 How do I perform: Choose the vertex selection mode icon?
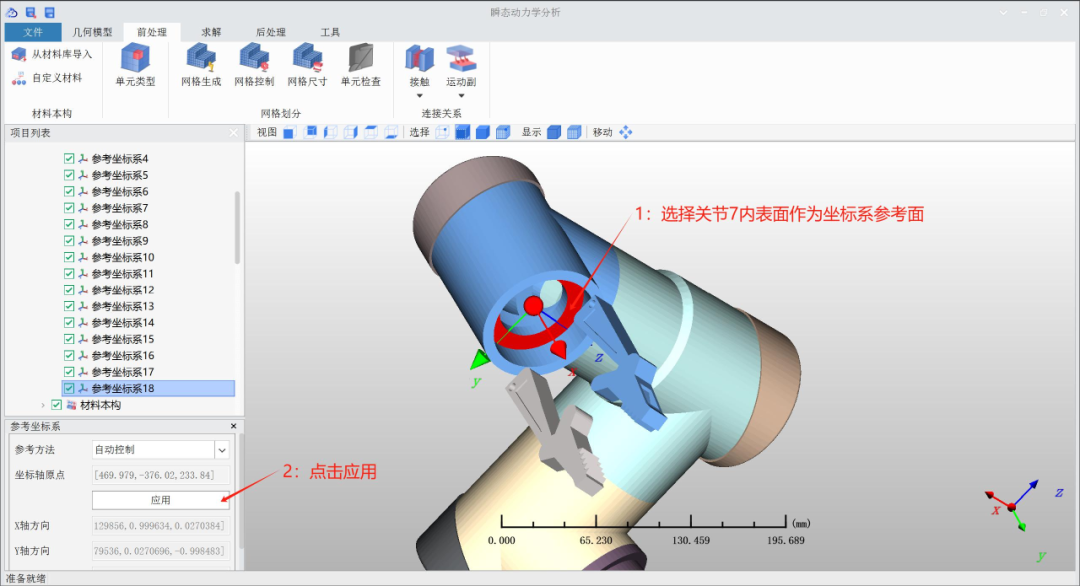pyautogui.click(x=442, y=132)
